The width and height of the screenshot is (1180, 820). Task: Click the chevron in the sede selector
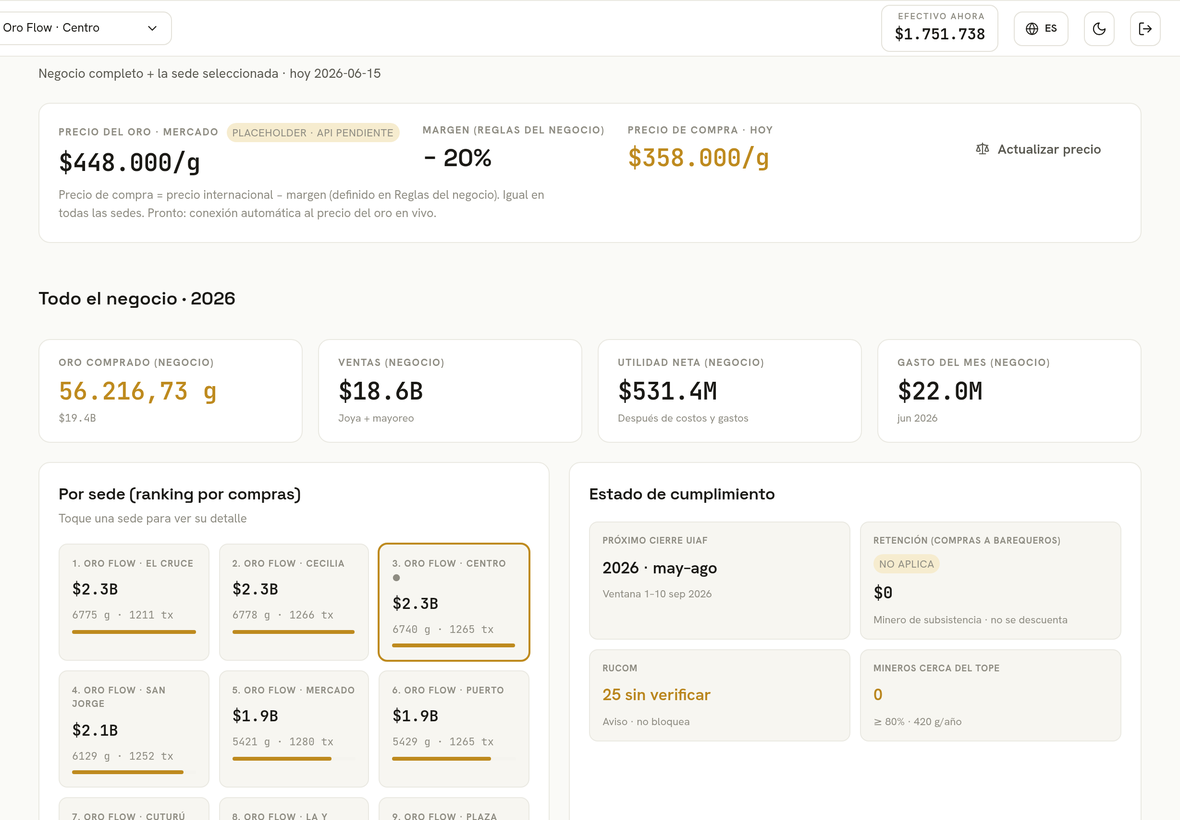tap(152, 28)
